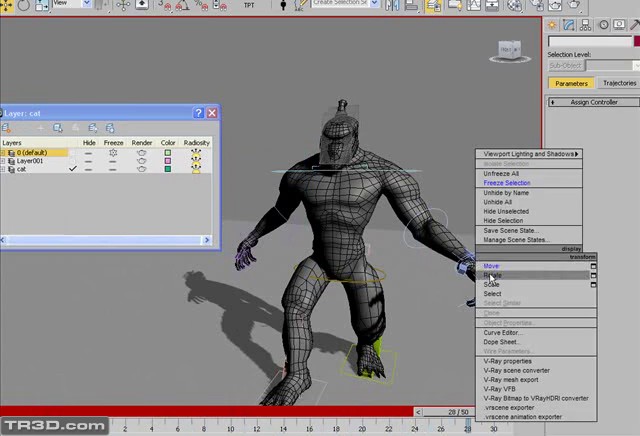
Task: Choose Freeze Selection from the context menu
Action: (507, 183)
